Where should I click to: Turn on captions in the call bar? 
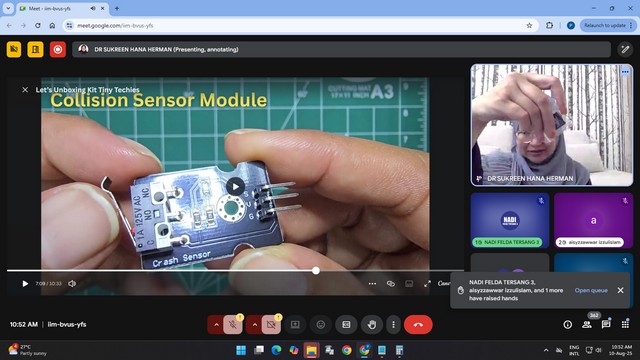click(346, 325)
